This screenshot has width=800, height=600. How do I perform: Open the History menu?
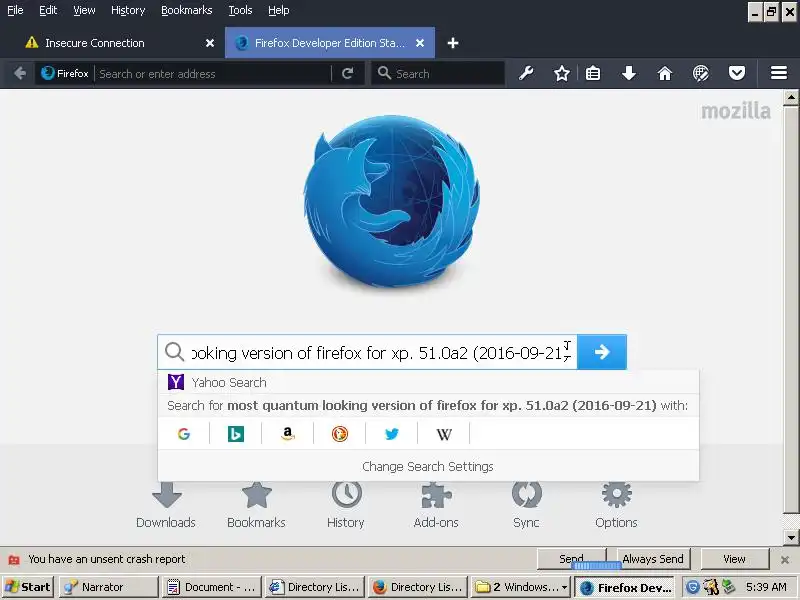click(x=128, y=10)
